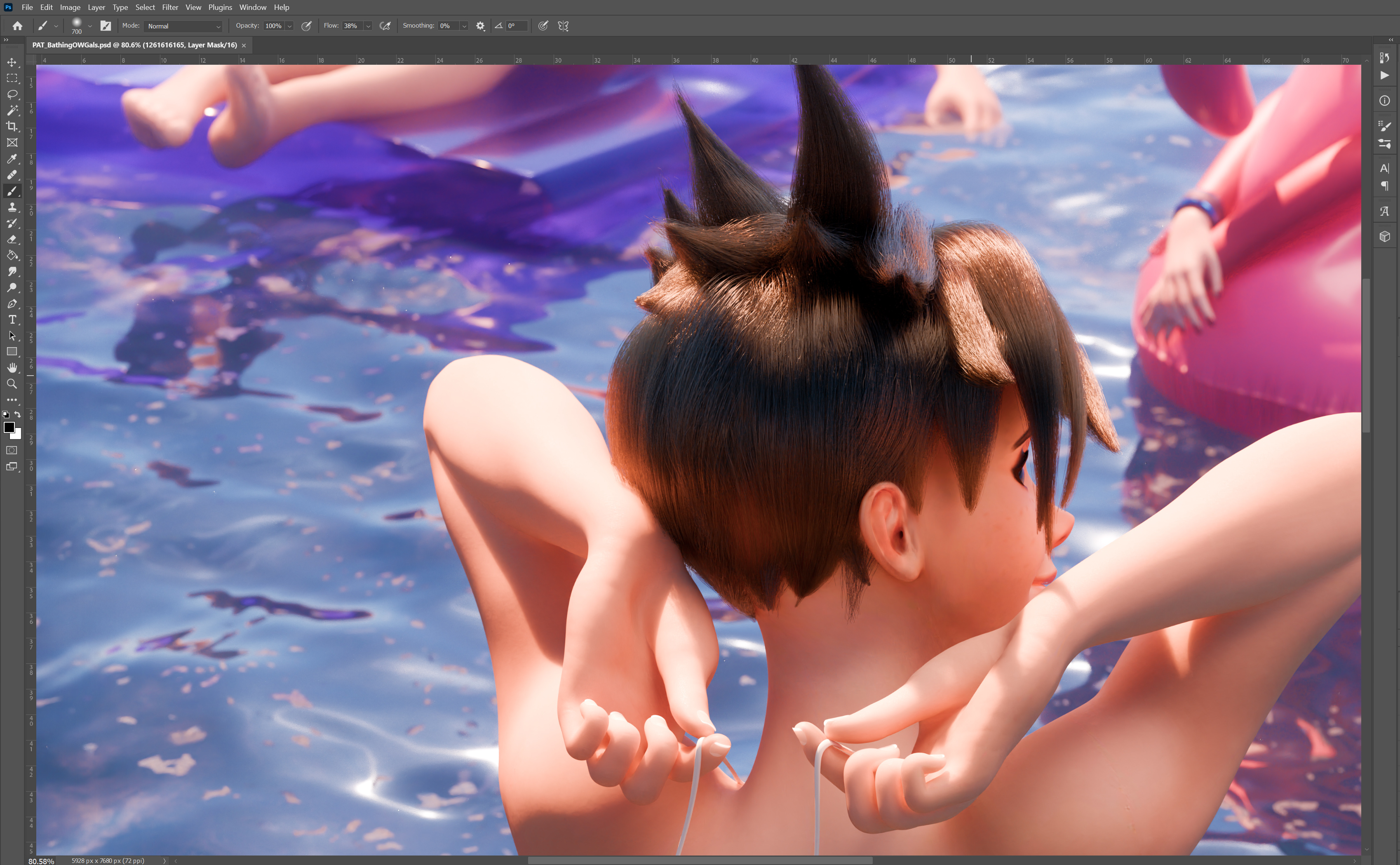Select the Magic Wand tool

coord(12,110)
